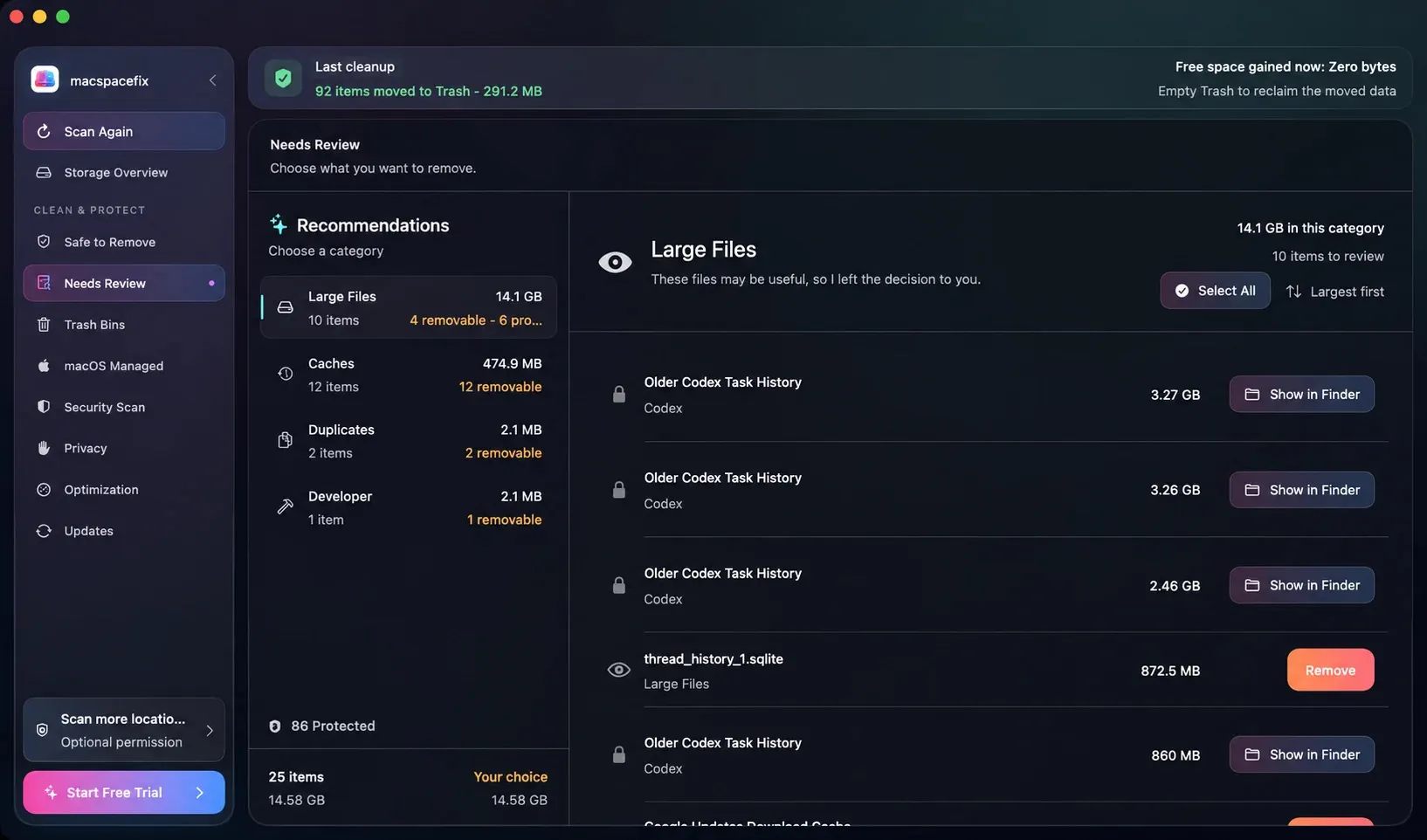
Task: Remove thread_history_1.sqlite
Action: (x=1330, y=670)
